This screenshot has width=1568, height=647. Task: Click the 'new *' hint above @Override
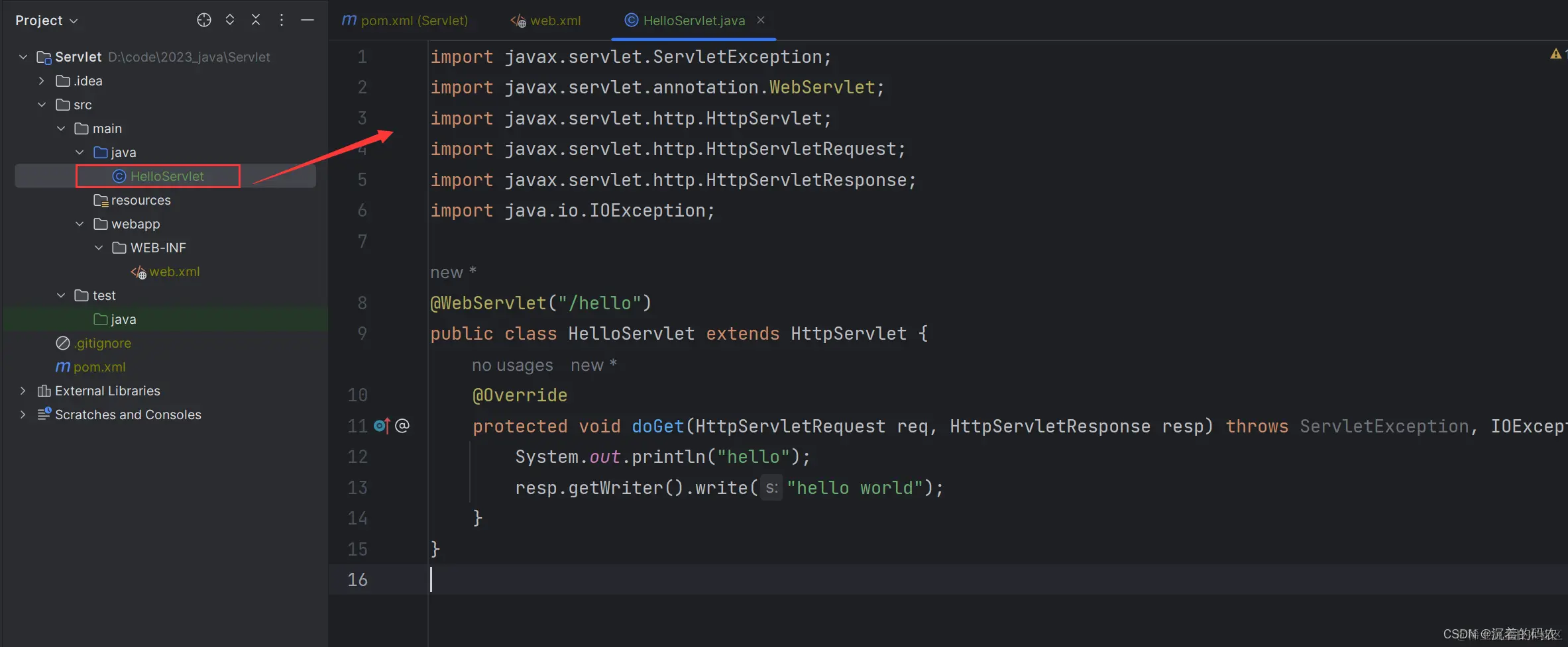[594, 366]
